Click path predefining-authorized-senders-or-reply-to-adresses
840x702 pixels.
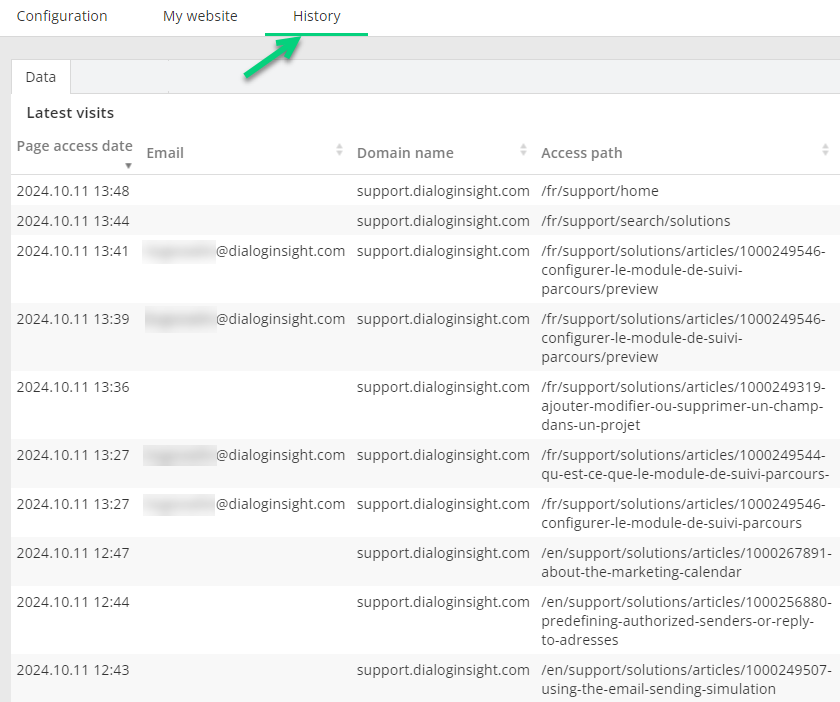pyautogui.click(x=686, y=621)
